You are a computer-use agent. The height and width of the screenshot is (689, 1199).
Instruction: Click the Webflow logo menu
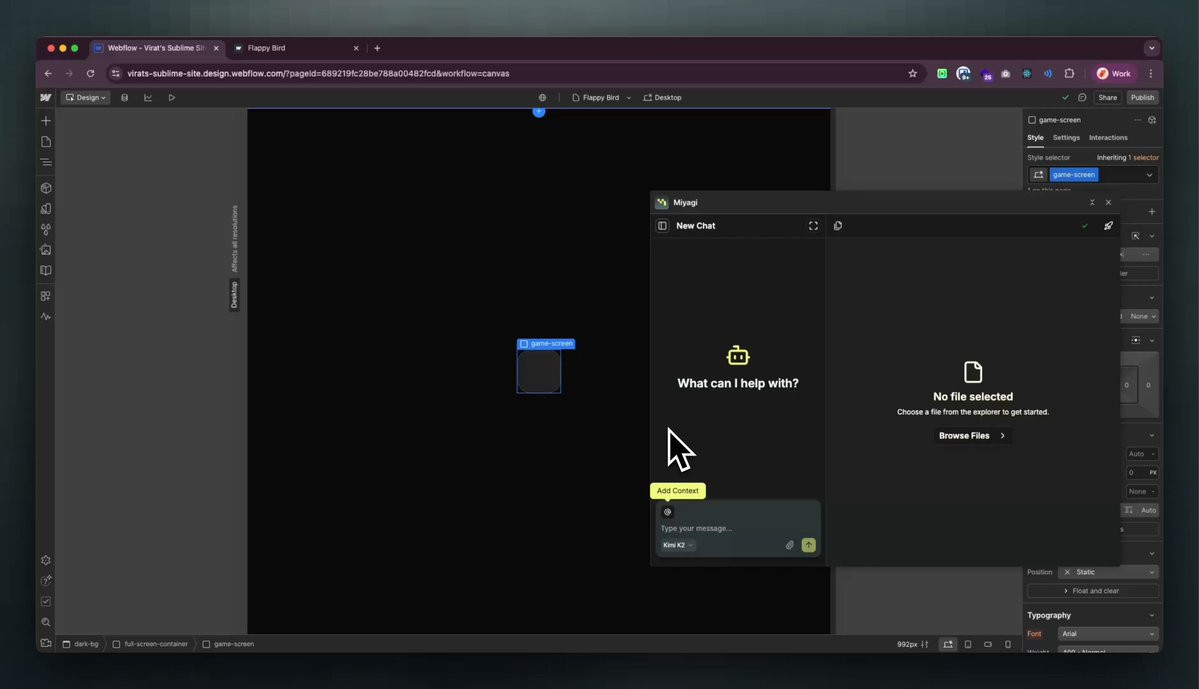coord(45,98)
